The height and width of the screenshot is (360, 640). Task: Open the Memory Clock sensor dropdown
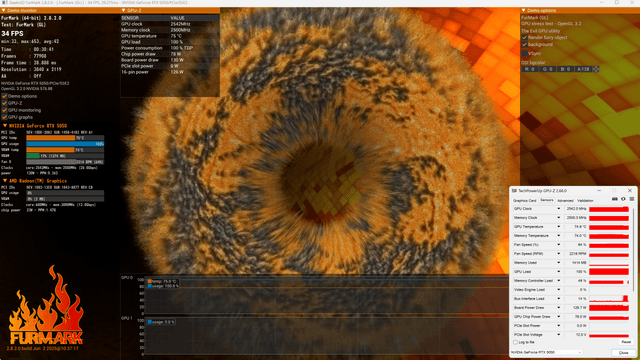pyautogui.click(x=559, y=218)
